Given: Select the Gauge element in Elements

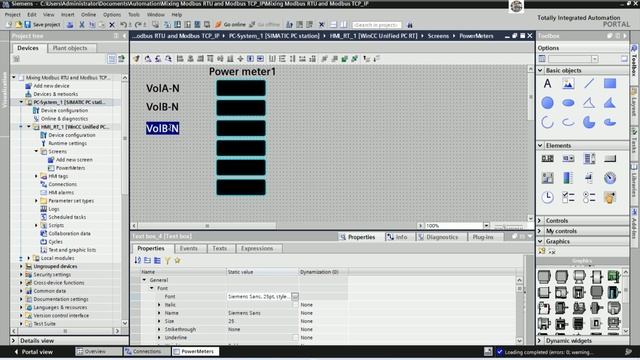Looking at the screenshot, I should tap(610, 178).
